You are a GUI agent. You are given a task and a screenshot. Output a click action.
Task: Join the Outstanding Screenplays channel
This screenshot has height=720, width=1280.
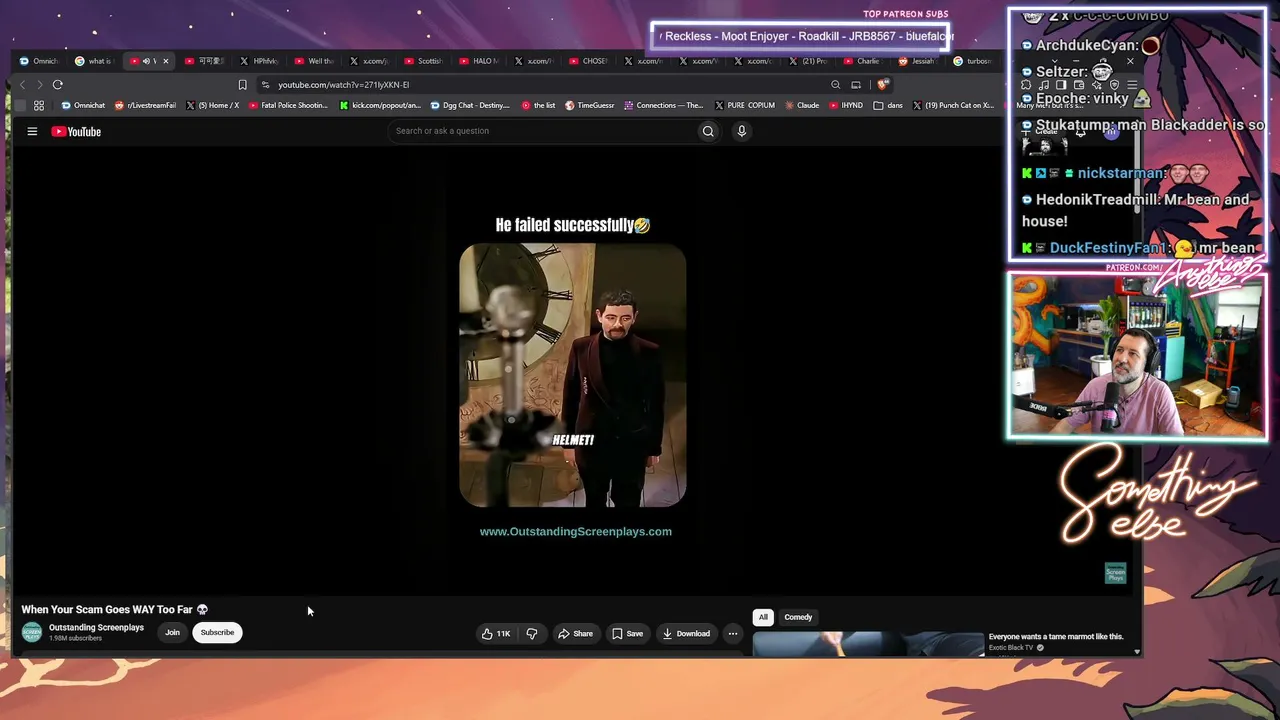click(x=172, y=632)
